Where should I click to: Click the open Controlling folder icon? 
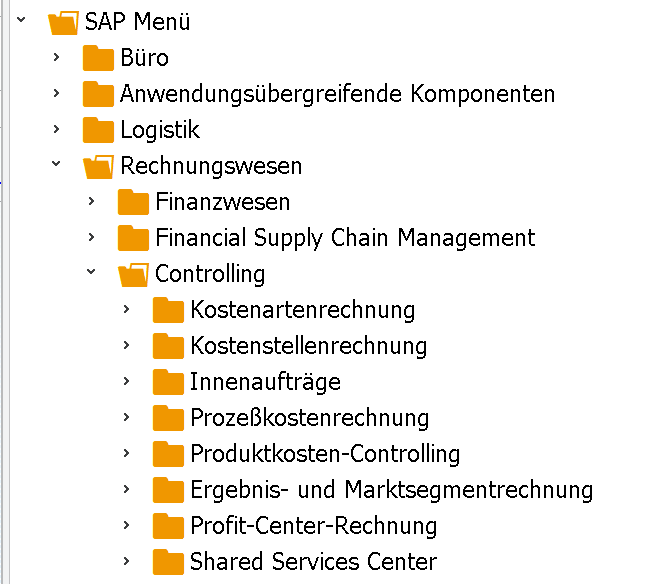point(133,275)
